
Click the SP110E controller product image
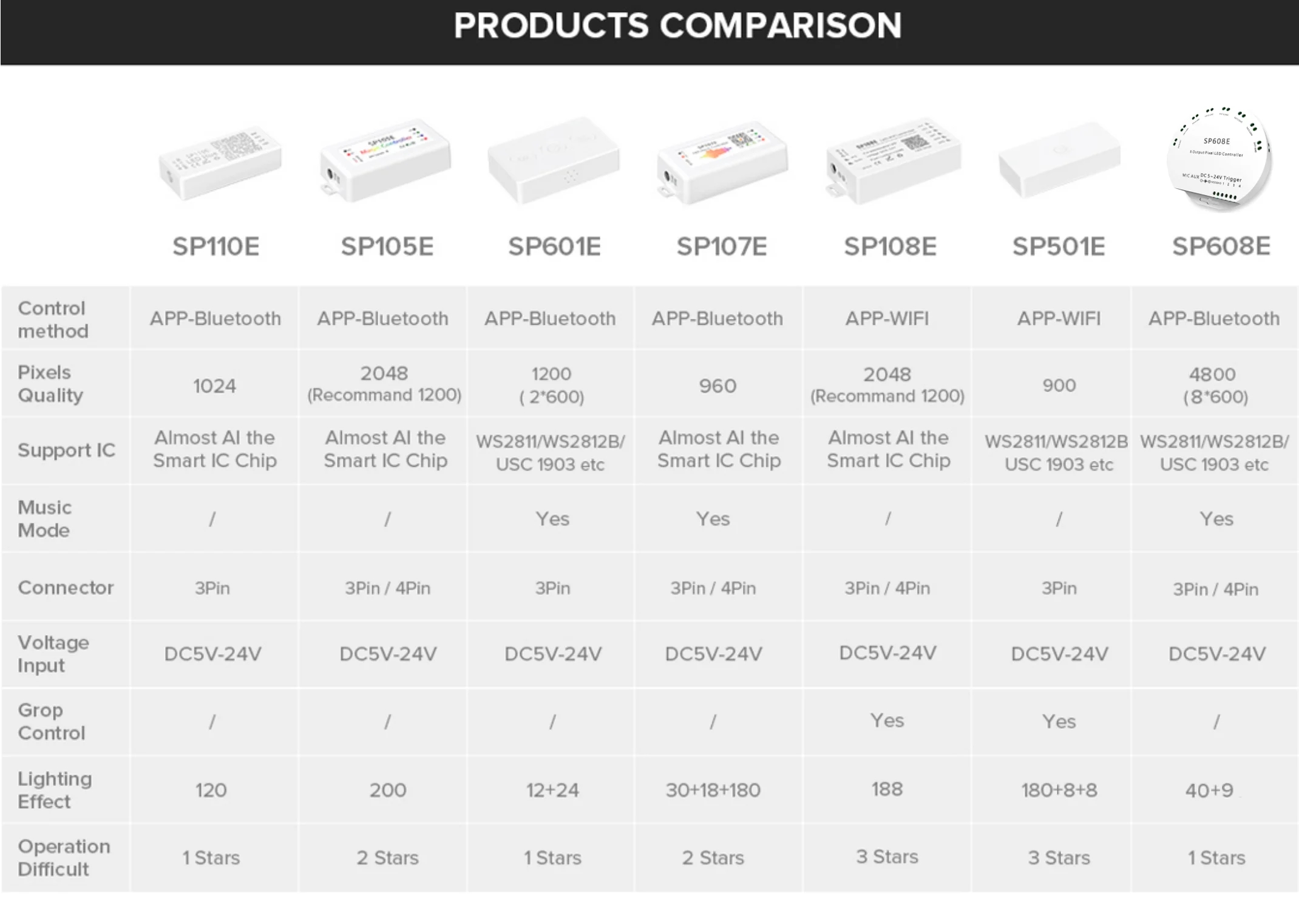pos(220,163)
